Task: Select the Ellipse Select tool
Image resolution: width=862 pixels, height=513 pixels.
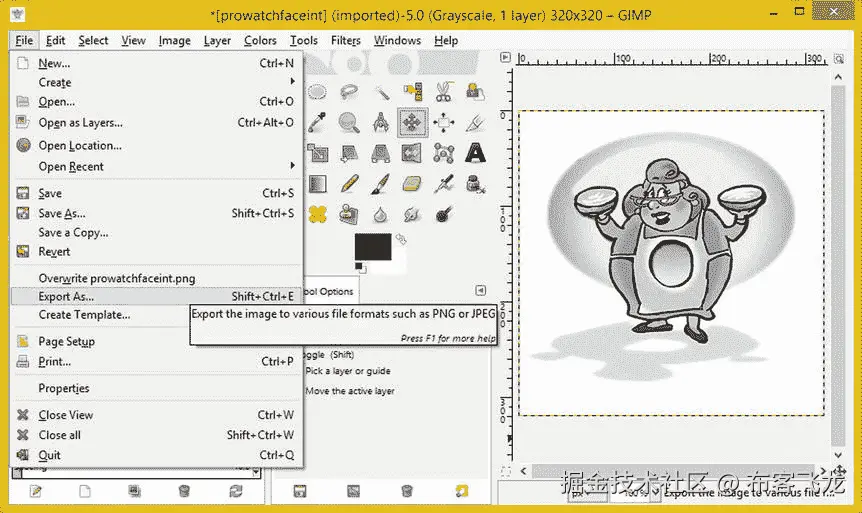Action: click(x=317, y=92)
